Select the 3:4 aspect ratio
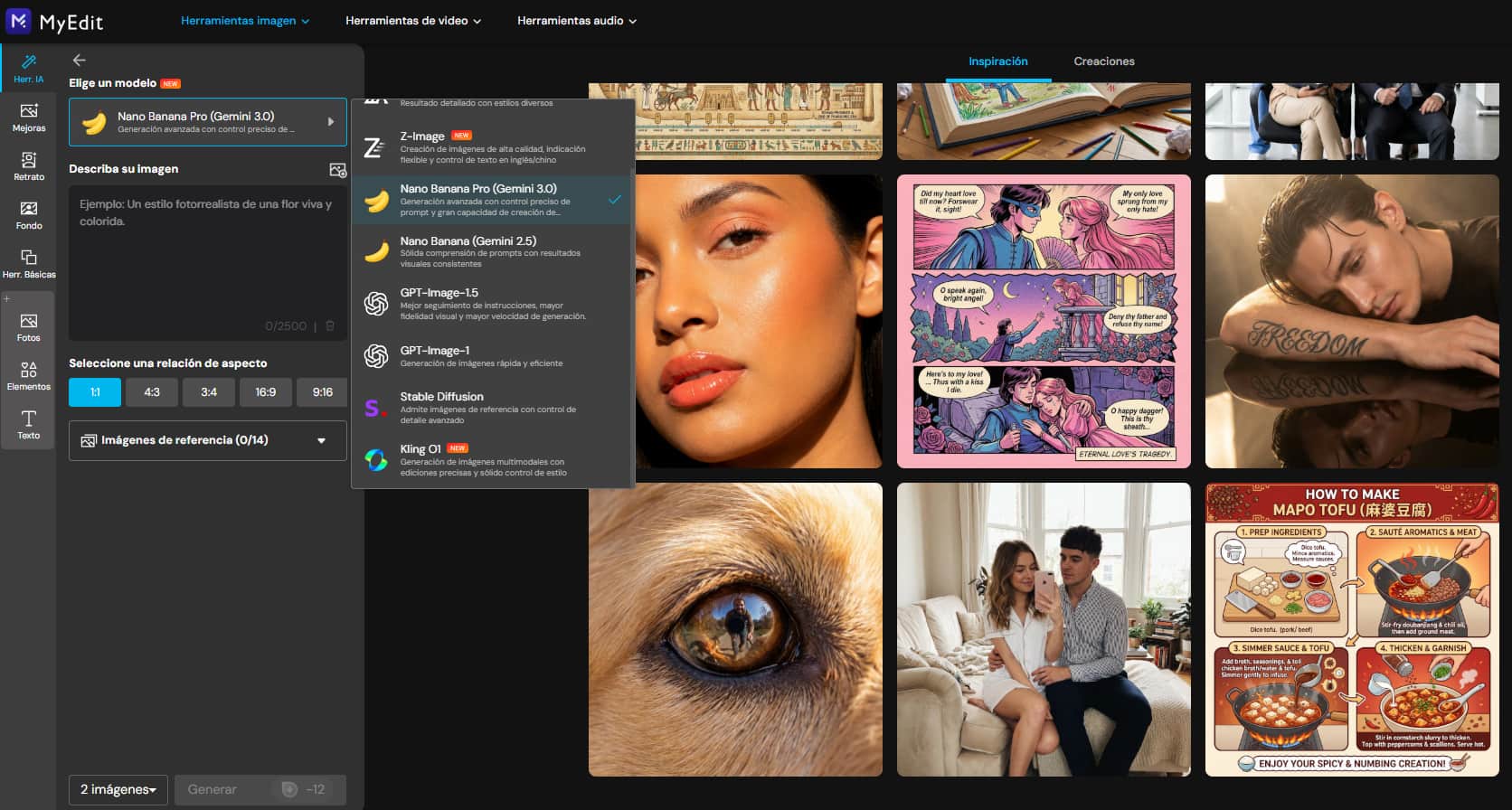The height and width of the screenshot is (810, 1512). tap(209, 392)
